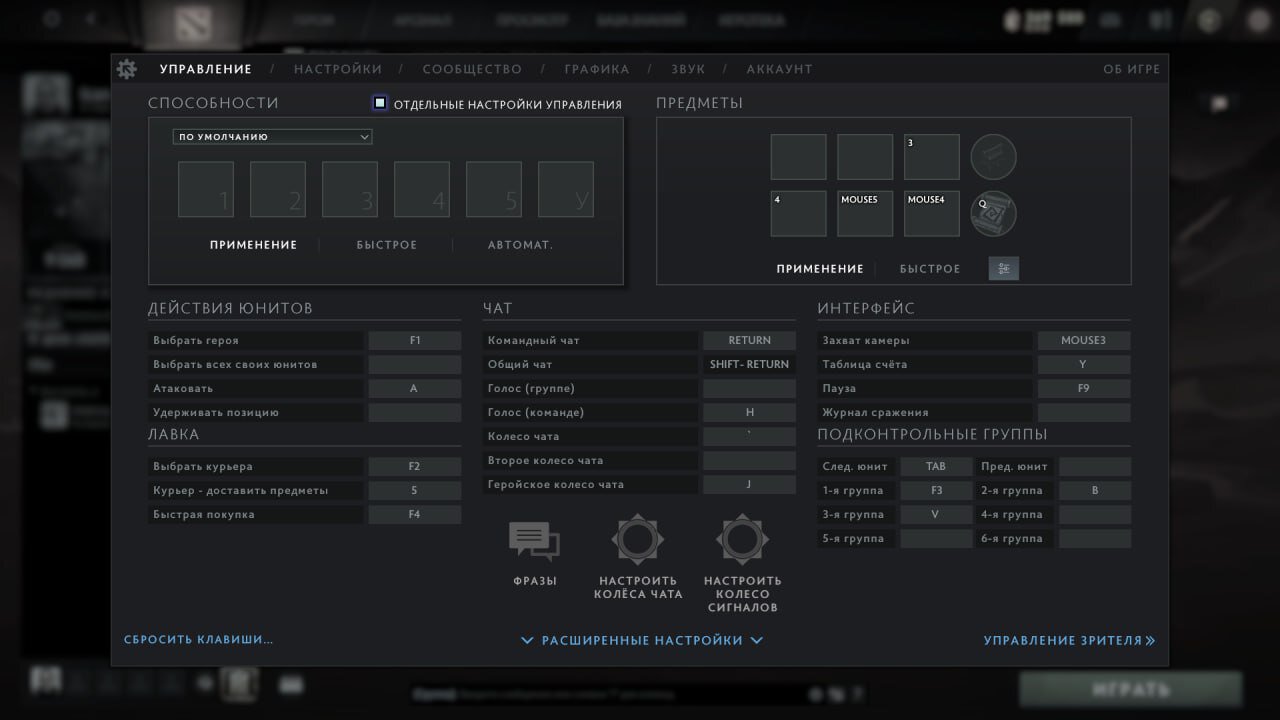Switch to the Графика tab
This screenshot has width=1280, height=720.
pyautogui.click(x=596, y=69)
